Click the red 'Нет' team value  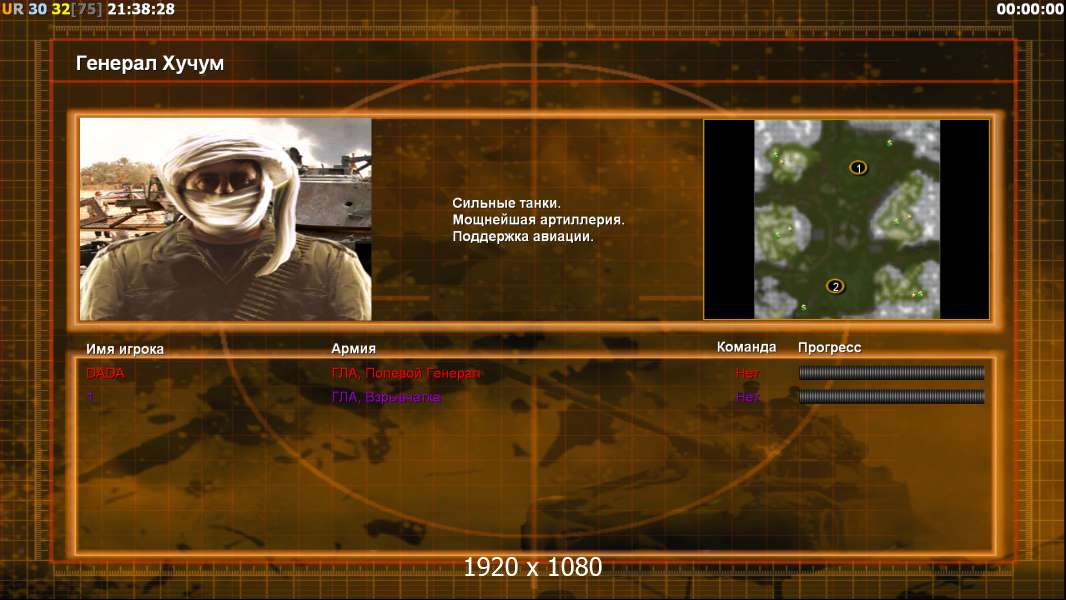pos(747,373)
